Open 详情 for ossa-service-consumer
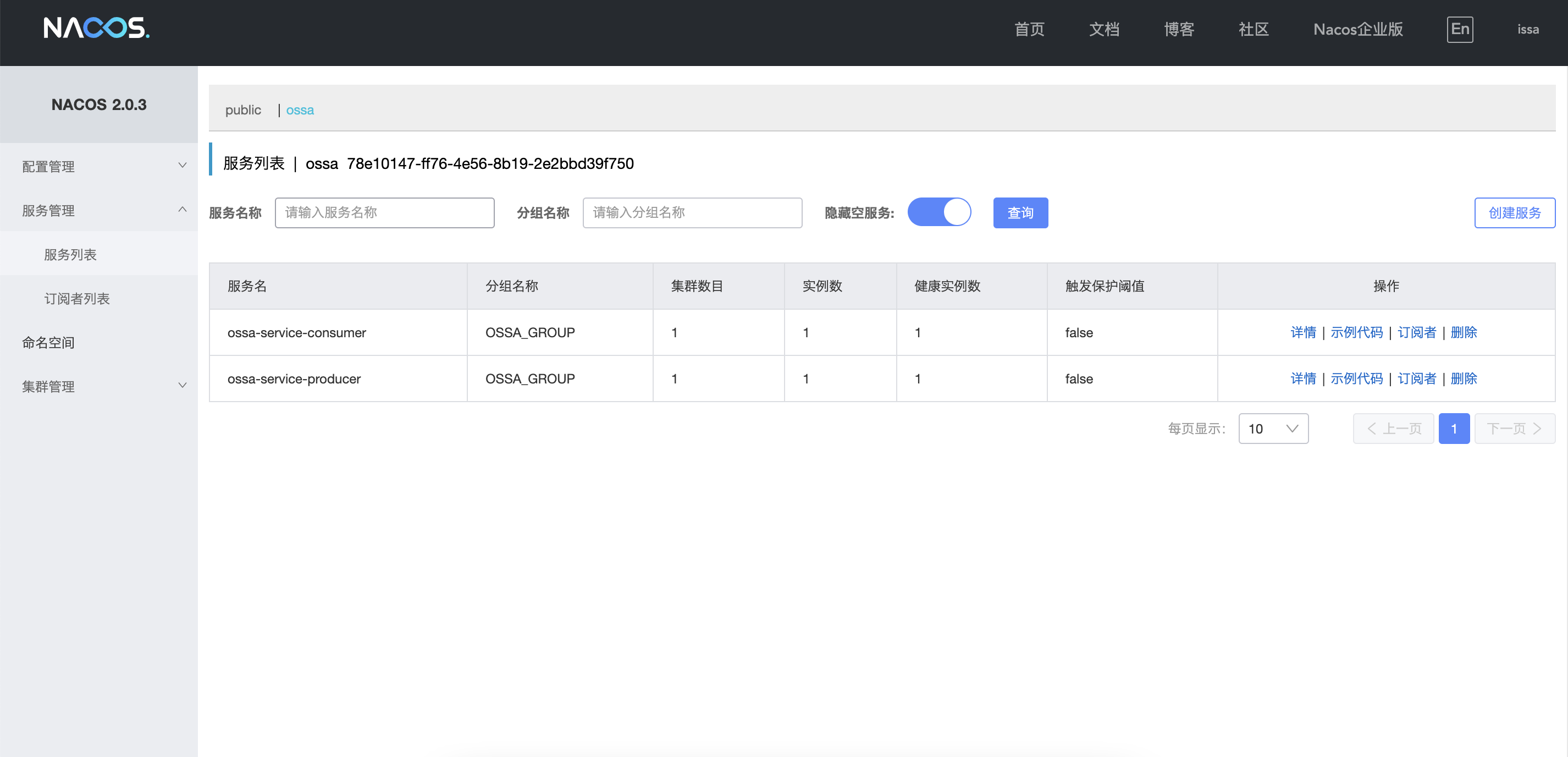Screen dimensions: 1568x757 coord(1303,332)
